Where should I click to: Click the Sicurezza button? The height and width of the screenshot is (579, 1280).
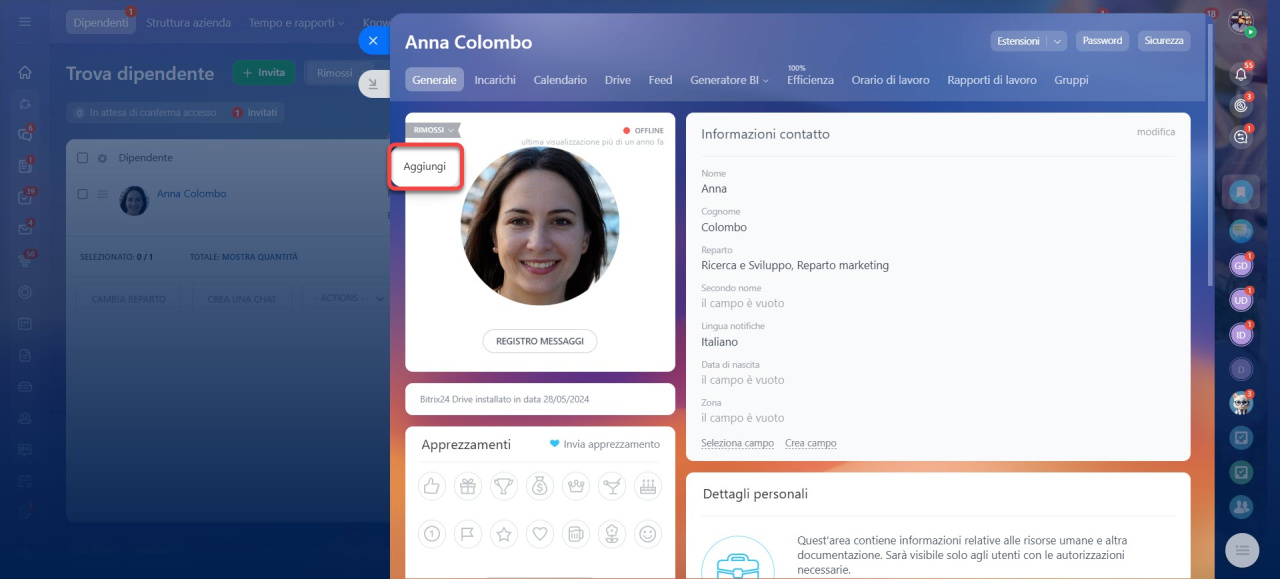pyautogui.click(x=1164, y=41)
